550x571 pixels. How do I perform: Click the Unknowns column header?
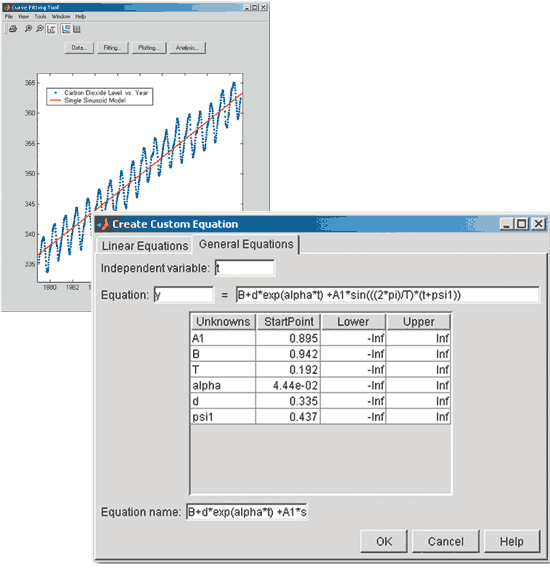pyautogui.click(x=223, y=322)
